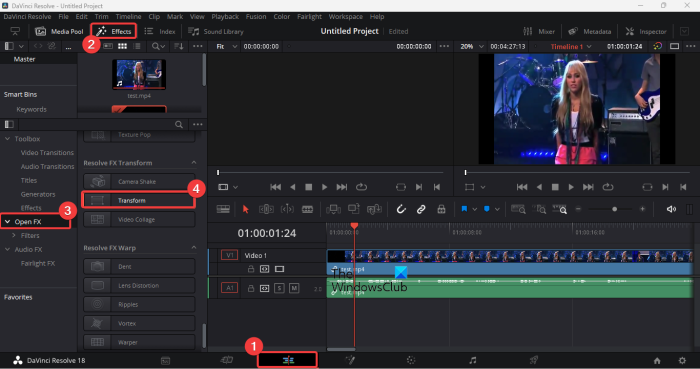Activate the selection mode arrow tool

pyautogui.click(x=245, y=209)
